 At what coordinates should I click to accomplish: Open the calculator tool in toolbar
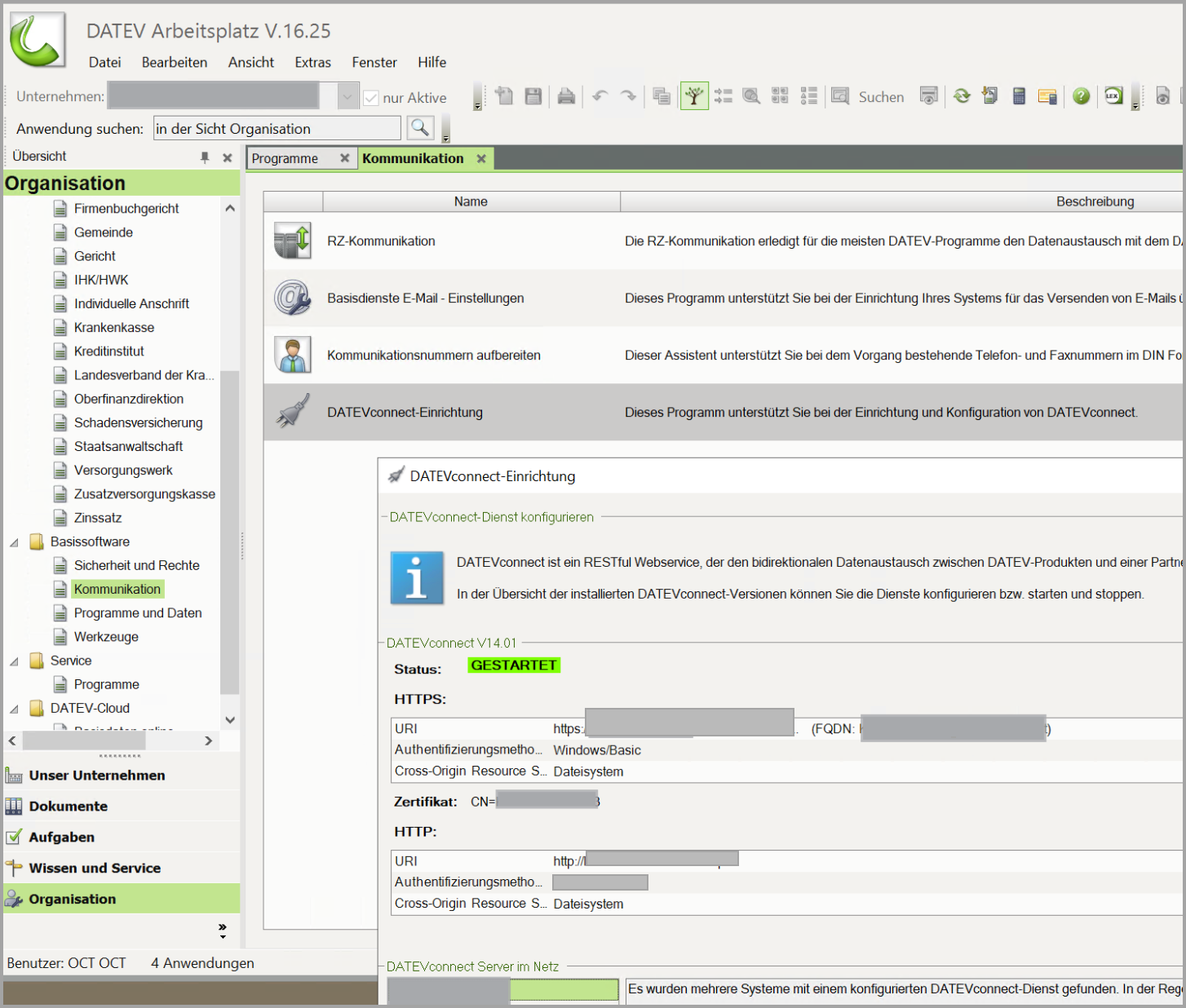1019,96
